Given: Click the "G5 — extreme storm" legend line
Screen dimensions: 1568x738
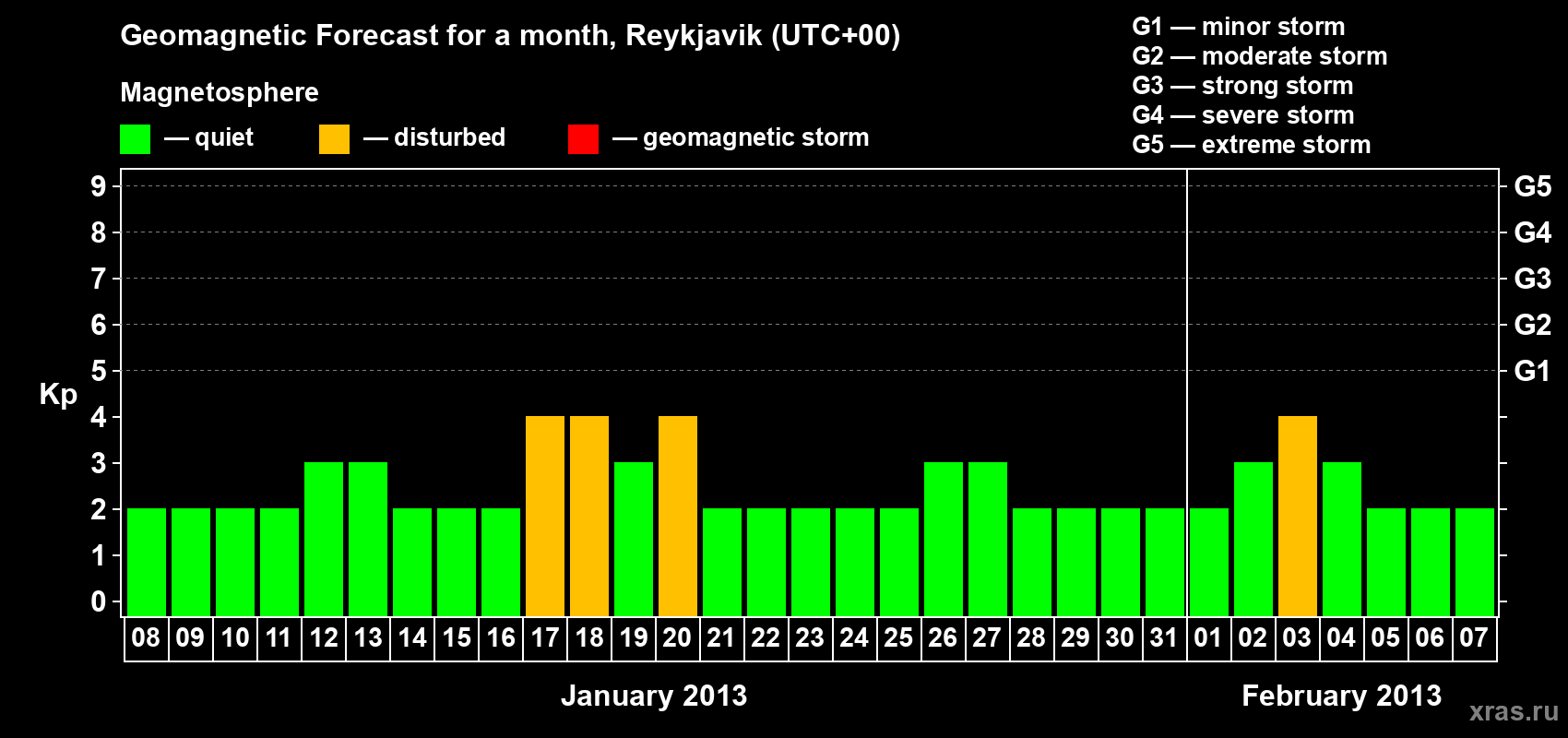Looking at the screenshot, I should [1251, 145].
